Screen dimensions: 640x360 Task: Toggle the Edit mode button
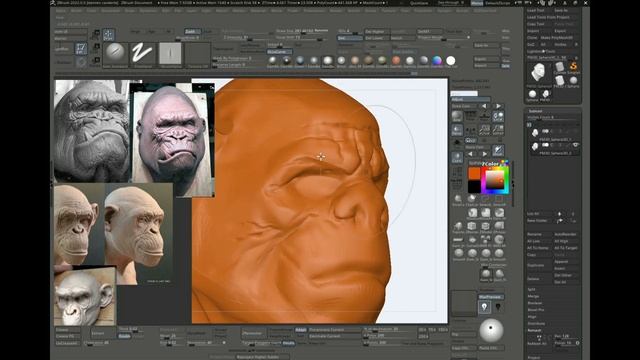pyautogui.click(x=81, y=49)
